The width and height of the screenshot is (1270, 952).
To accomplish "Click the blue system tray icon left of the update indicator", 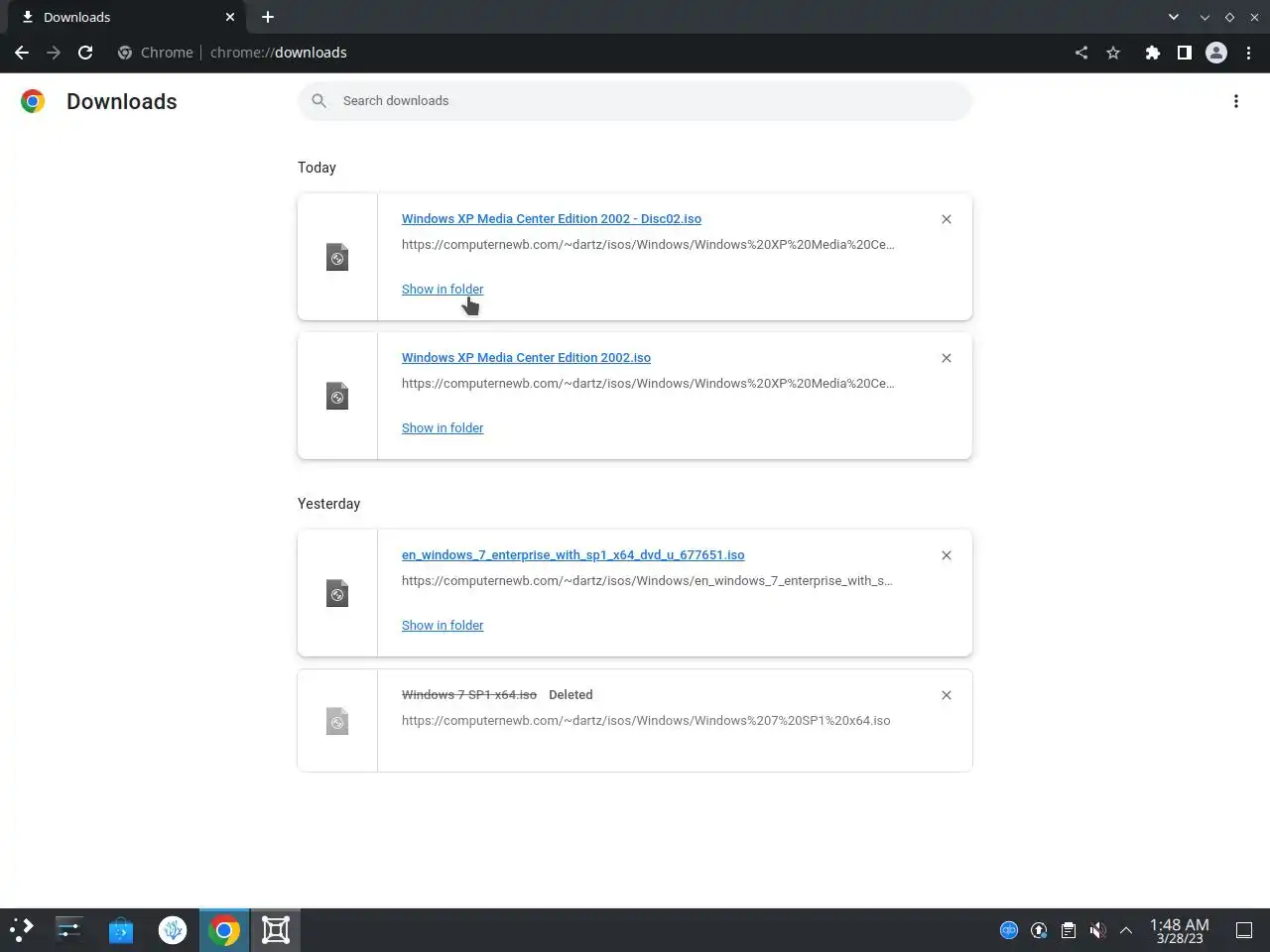I will pos(1009,930).
